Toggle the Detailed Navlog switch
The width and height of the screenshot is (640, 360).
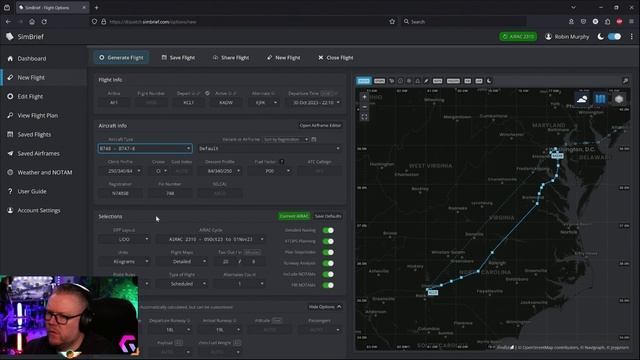[x=328, y=230]
